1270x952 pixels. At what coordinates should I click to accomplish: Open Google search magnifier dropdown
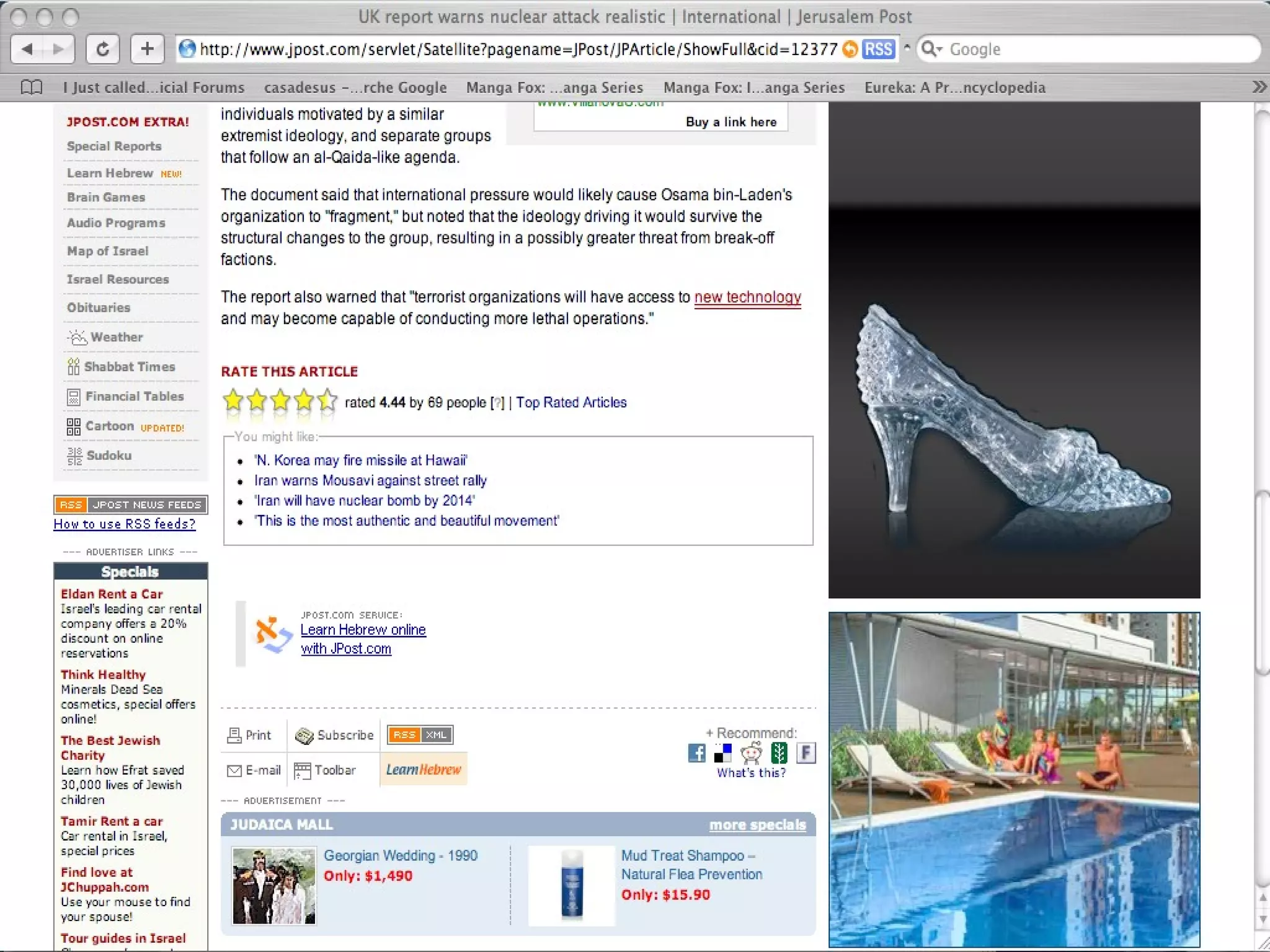point(931,49)
